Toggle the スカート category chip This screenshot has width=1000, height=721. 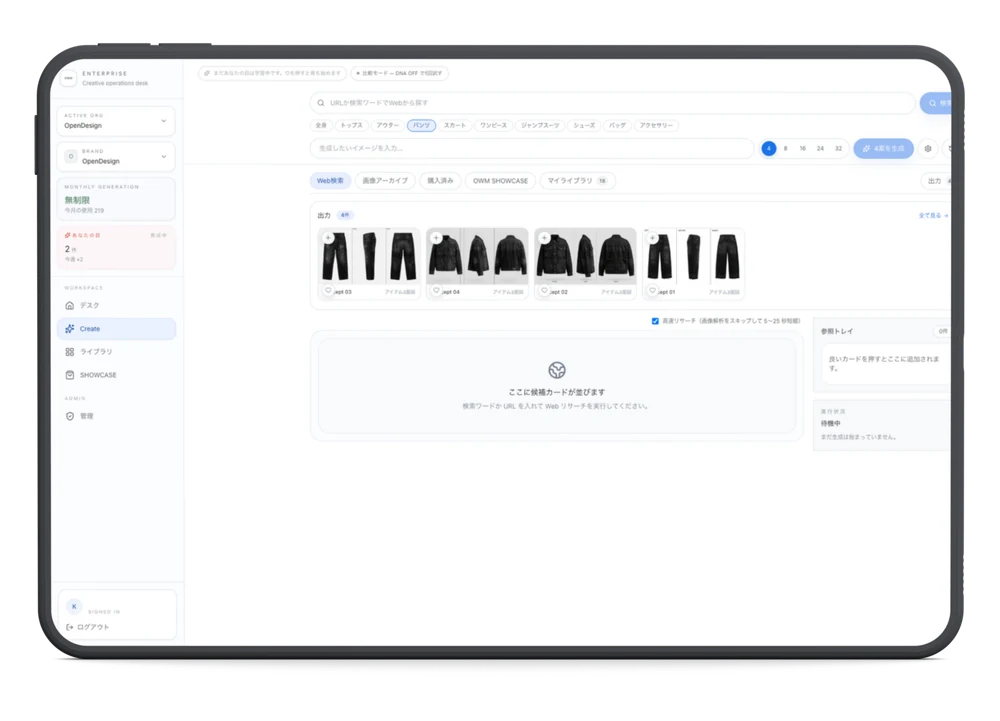point(455,126)
